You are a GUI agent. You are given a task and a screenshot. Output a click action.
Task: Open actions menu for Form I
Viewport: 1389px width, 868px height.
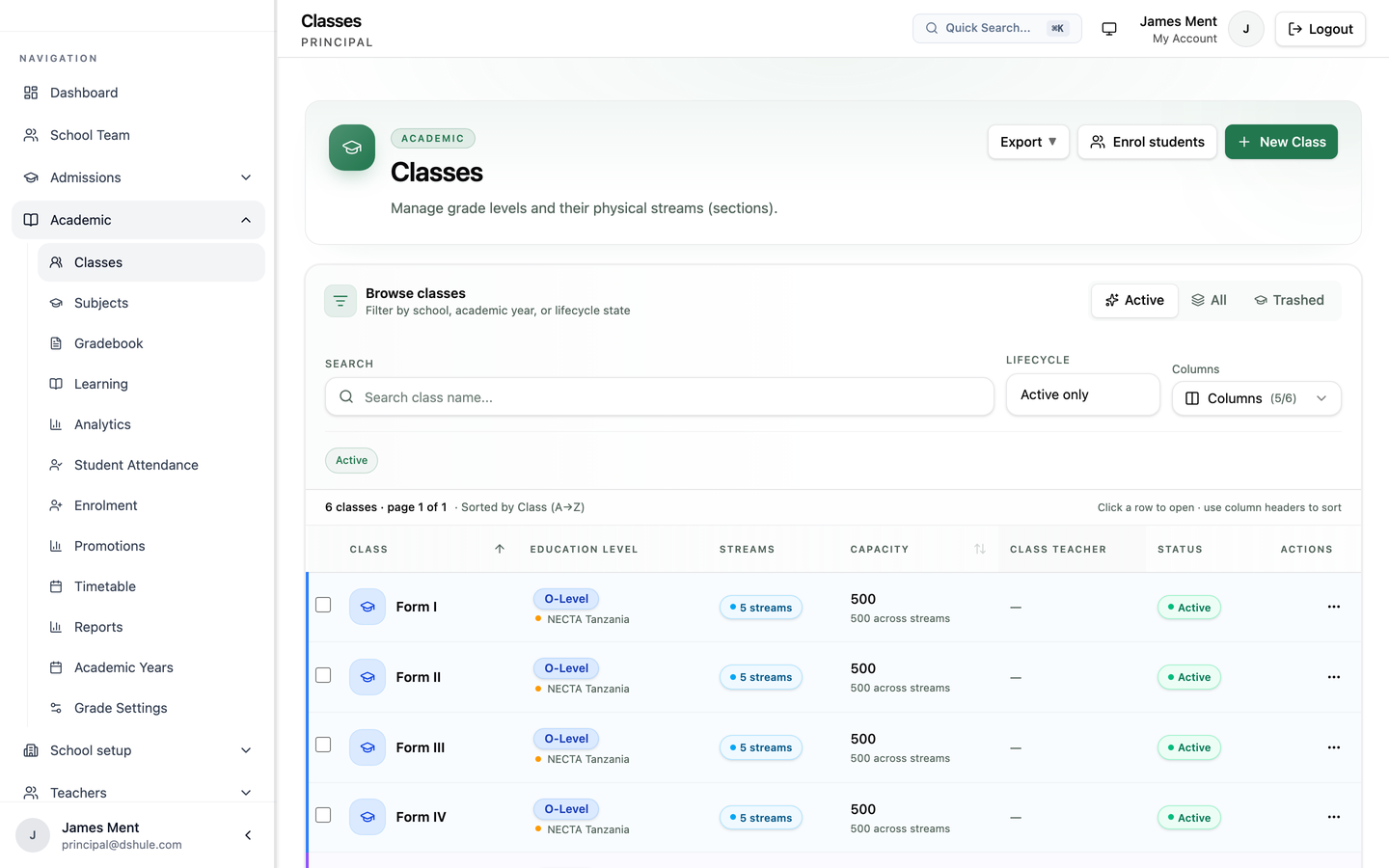1334,607
